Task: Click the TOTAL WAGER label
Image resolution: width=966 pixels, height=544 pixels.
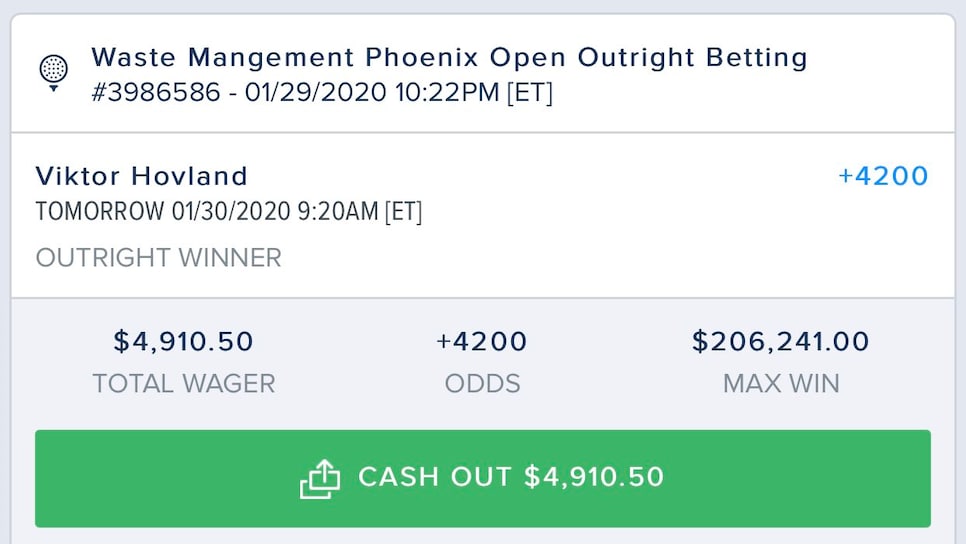Action: 184,384
